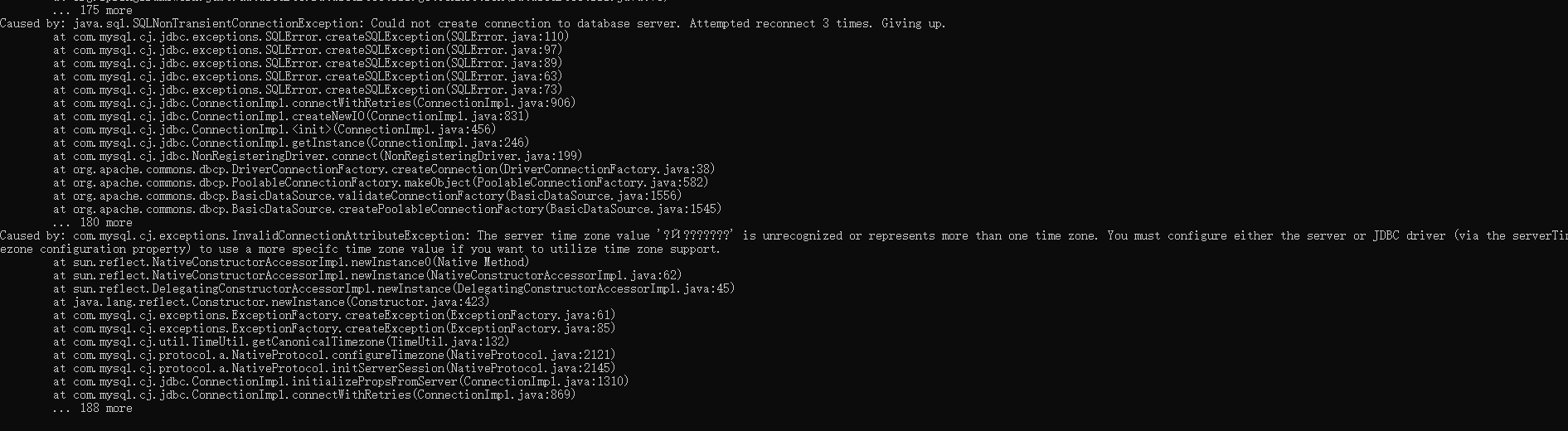
Task: Click the PoolableConnectionFactory.makeObject line
Action: pos(381,182)
